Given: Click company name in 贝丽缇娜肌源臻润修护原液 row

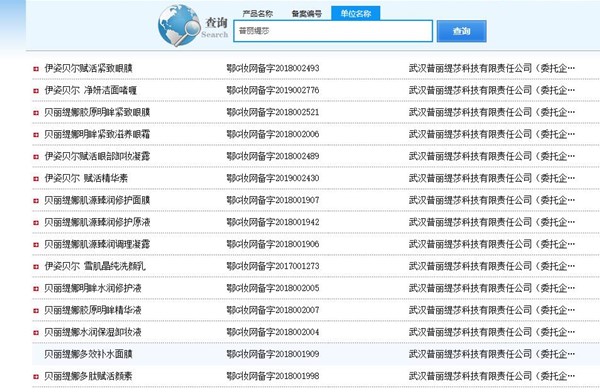Looking at the screenshot, I should [x=492, y=222].
